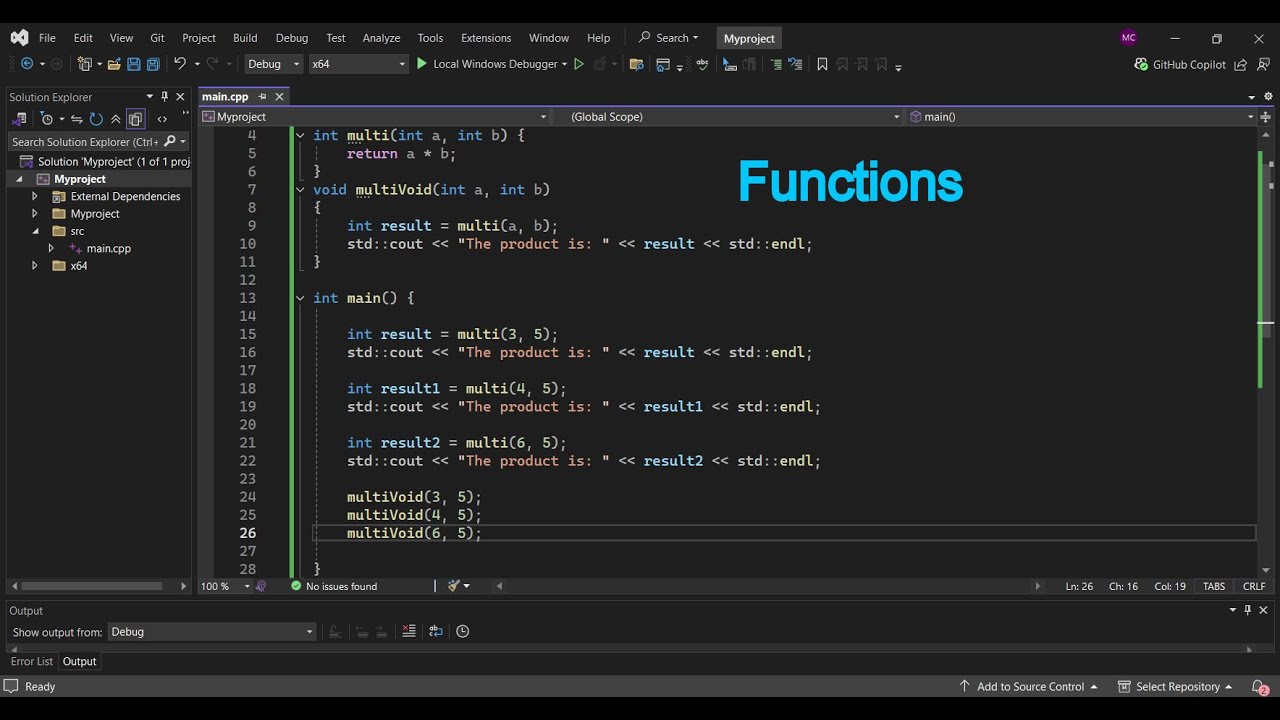Click the MC account avatar

click(x=1129, y=38)
